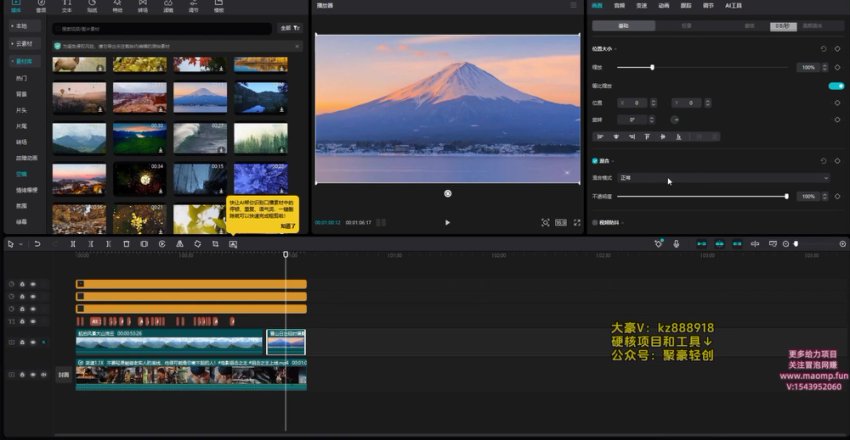Collapse the material library (素材库) sidebar section

[x=22, y=61]
